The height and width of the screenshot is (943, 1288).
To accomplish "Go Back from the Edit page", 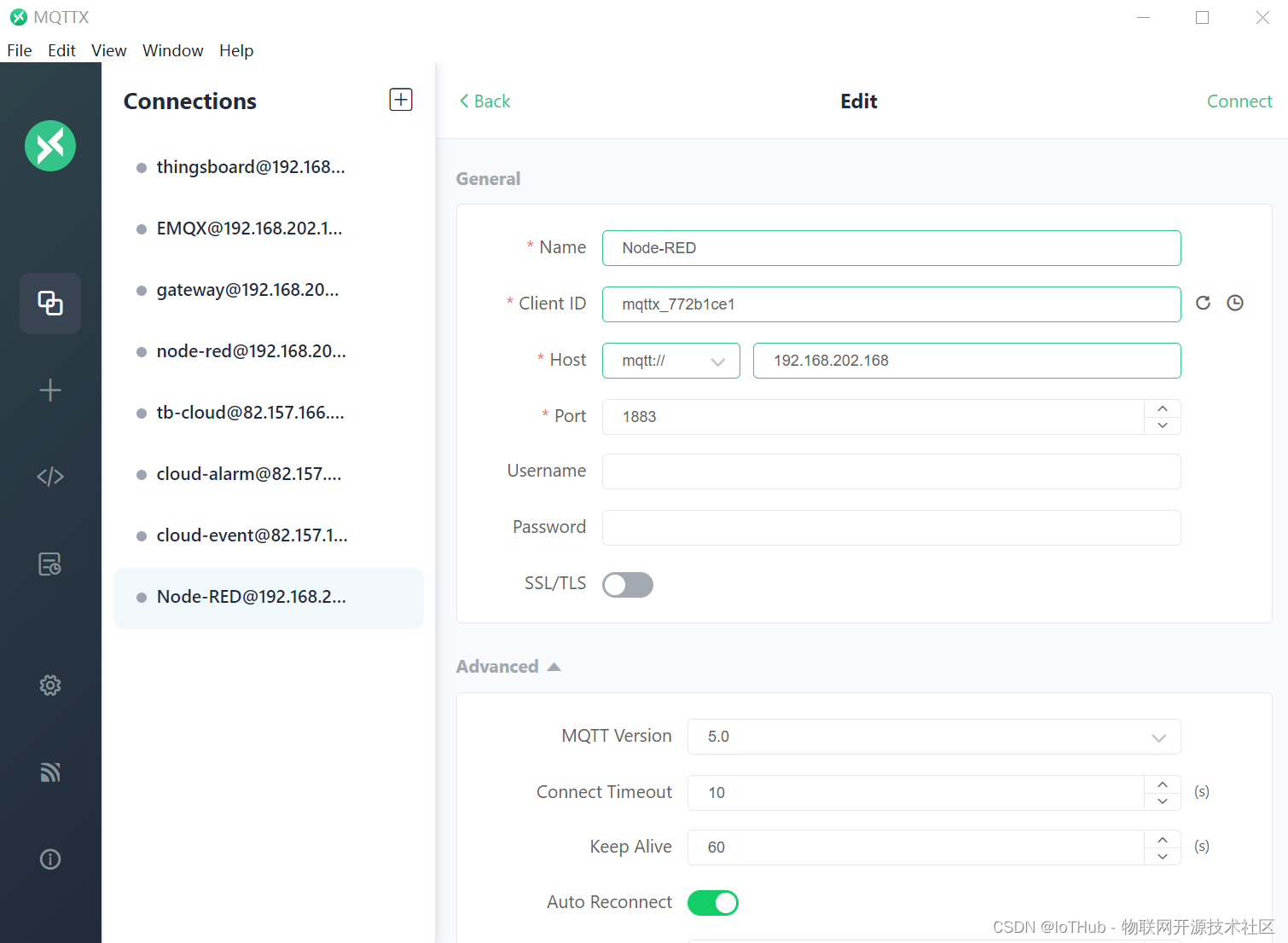I will 484,101.
